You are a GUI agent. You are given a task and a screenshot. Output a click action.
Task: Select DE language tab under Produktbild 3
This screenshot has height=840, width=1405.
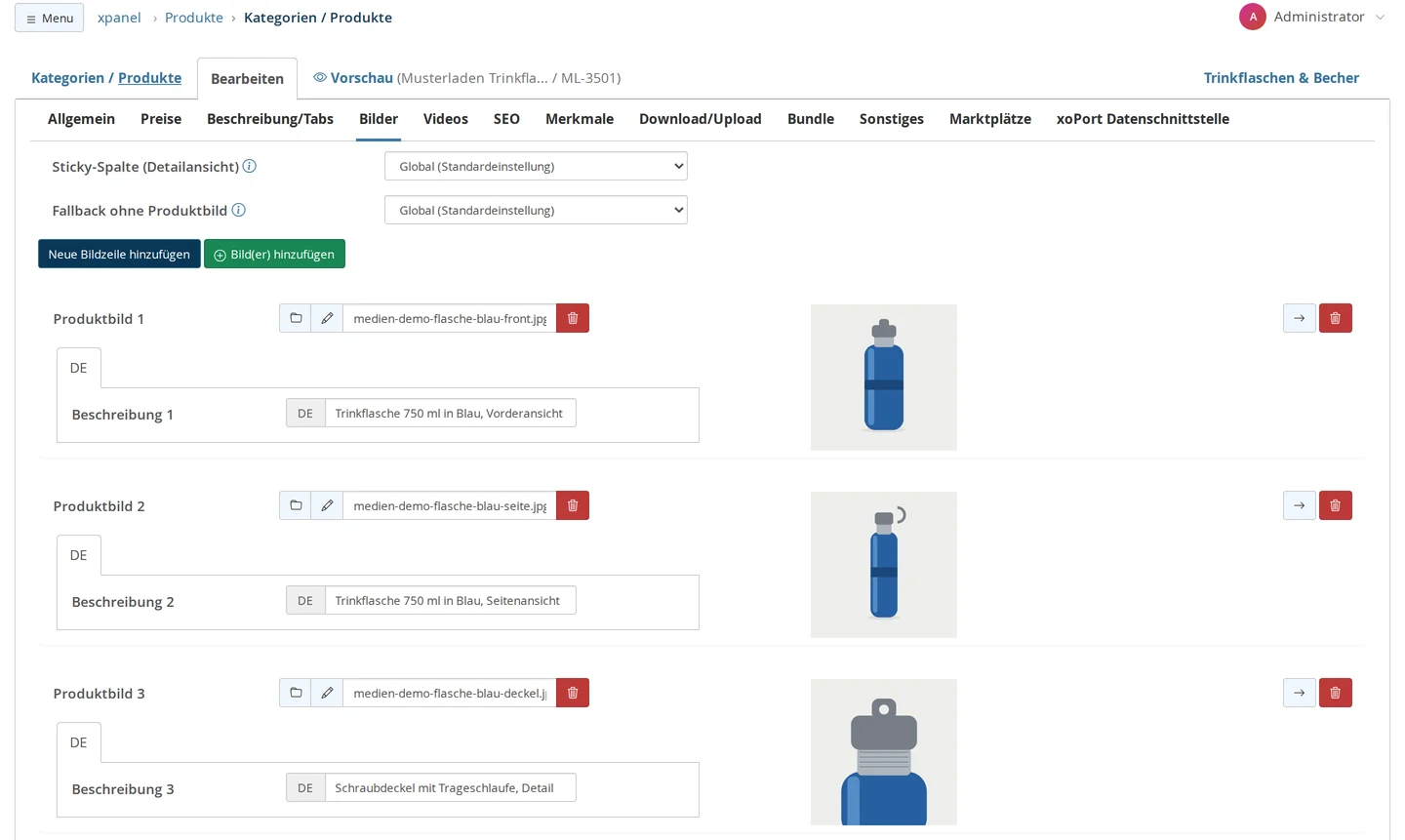point(79,742)
